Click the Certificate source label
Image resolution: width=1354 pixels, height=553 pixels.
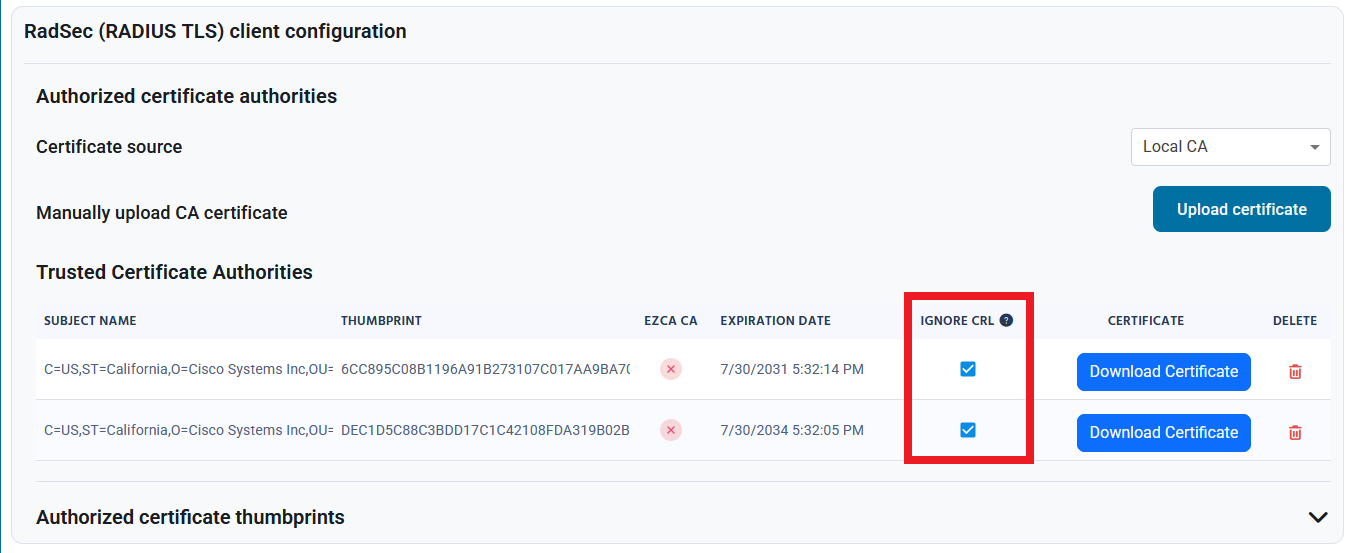point(109,147)
